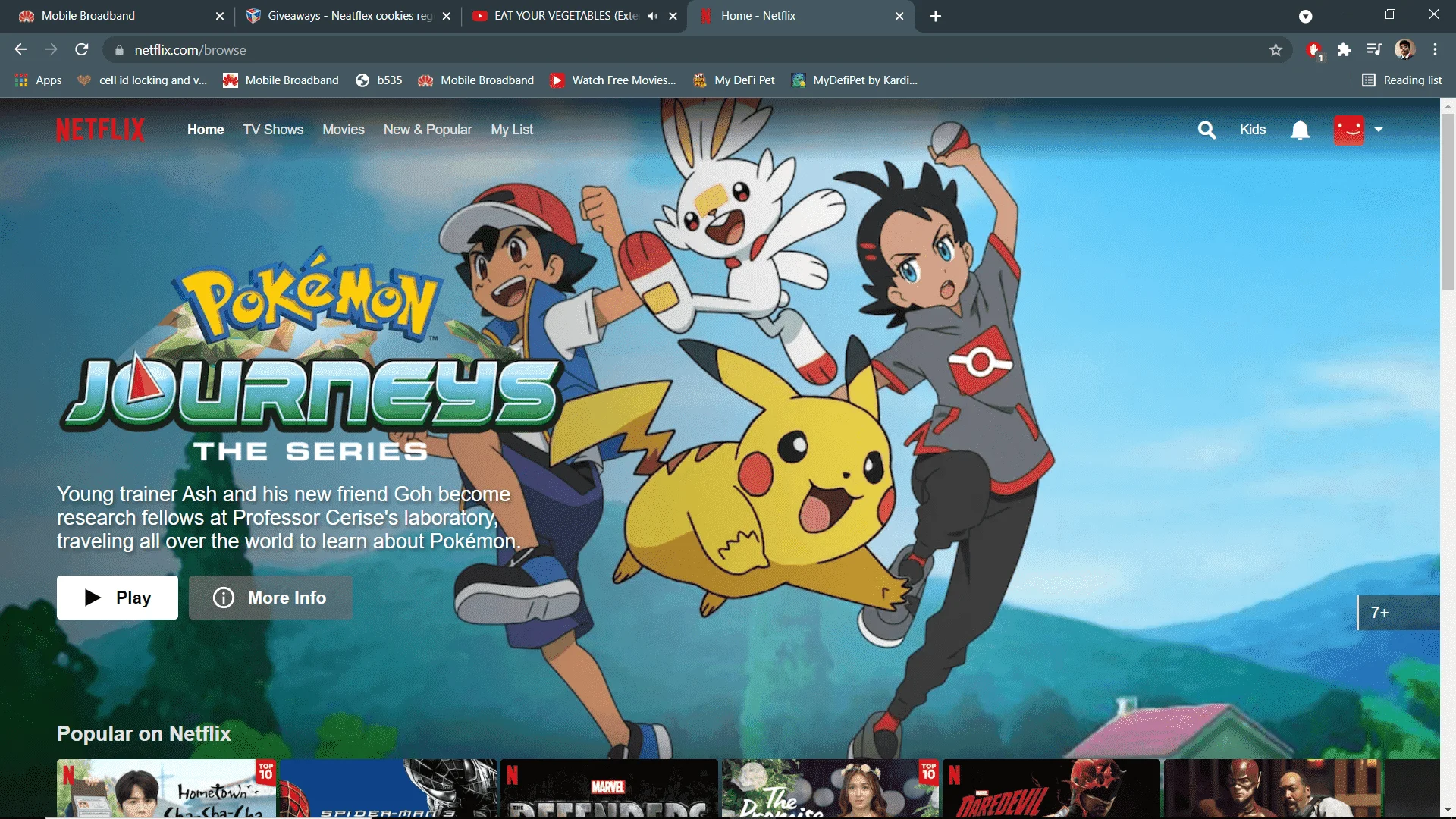Open the tab search dropdown
Viewport: 1456px width, 819px height.
[x=1305, y=16]
